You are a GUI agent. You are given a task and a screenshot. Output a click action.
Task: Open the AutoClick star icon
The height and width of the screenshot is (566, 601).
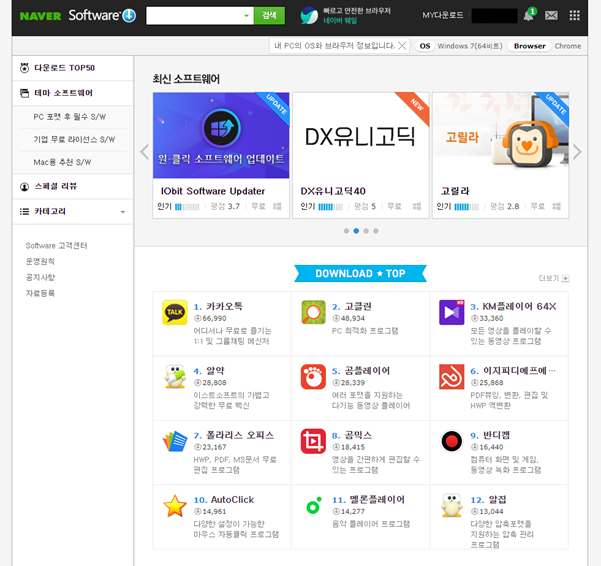click(175, 505)
